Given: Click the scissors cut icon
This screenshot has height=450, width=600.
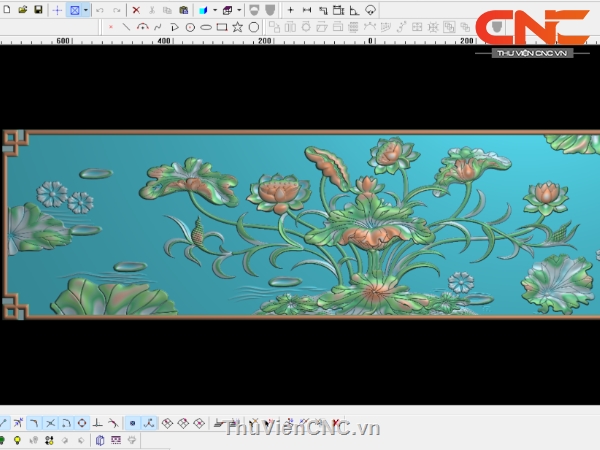Looking at the screenshot, I should (152, 10).
